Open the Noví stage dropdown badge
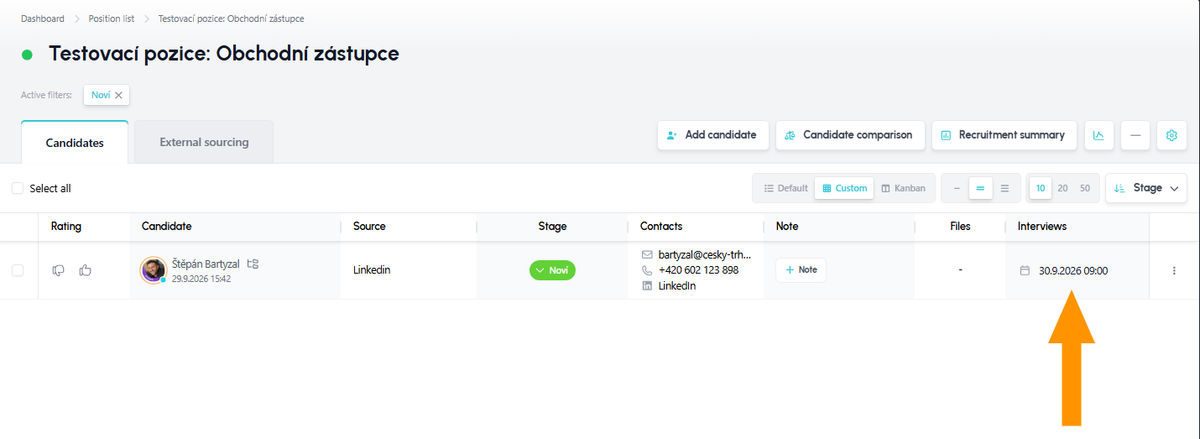The image size is (1200, 439). pos(553,270)
